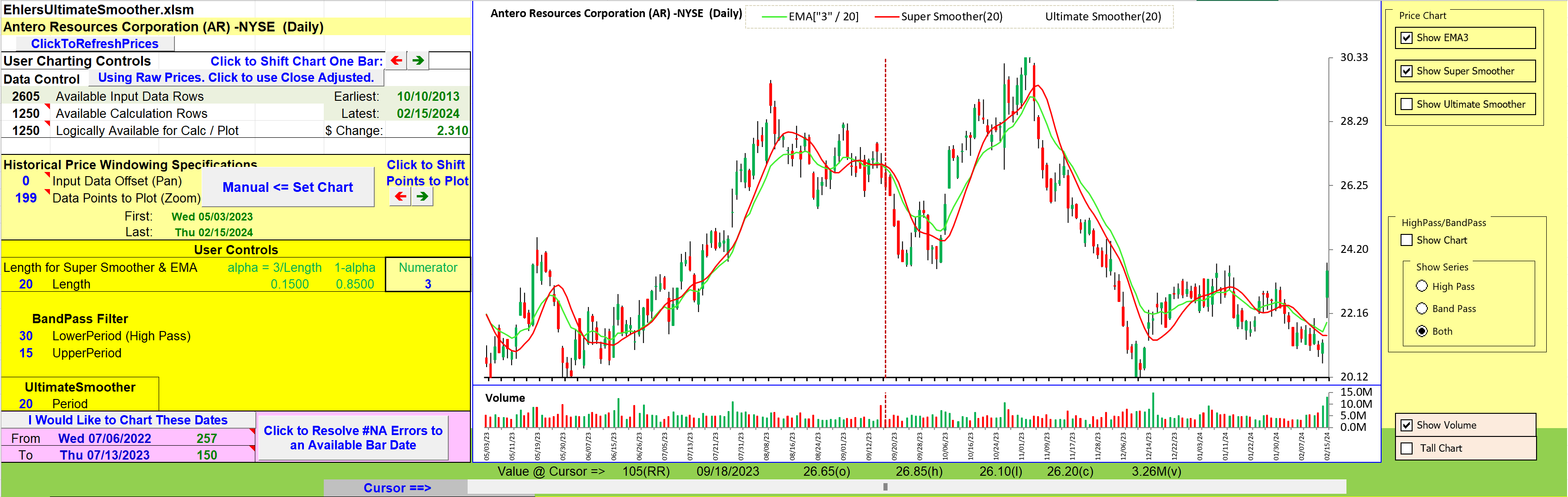The height and width of the screenshot is (497, 1568).
Task: Click Earliest date 10/10/2013 cell
Action: click(428, 96)
